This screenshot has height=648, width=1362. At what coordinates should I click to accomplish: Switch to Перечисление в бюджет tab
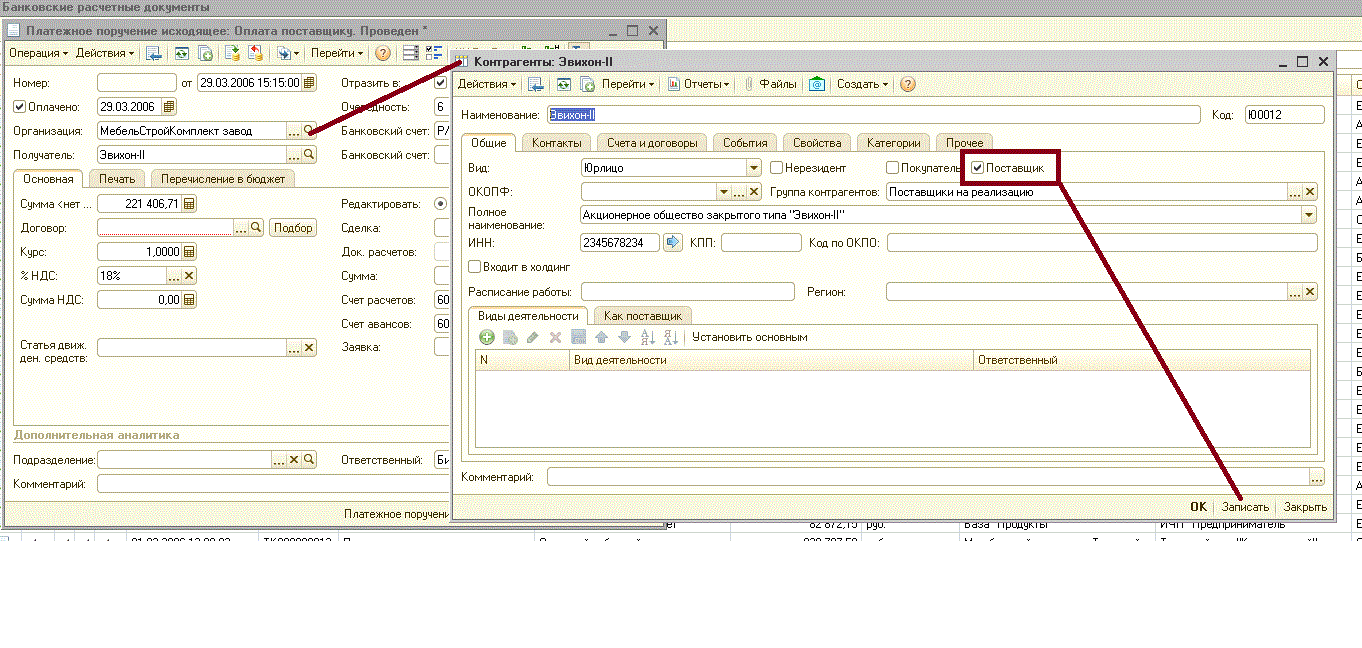tap(223, 179)
